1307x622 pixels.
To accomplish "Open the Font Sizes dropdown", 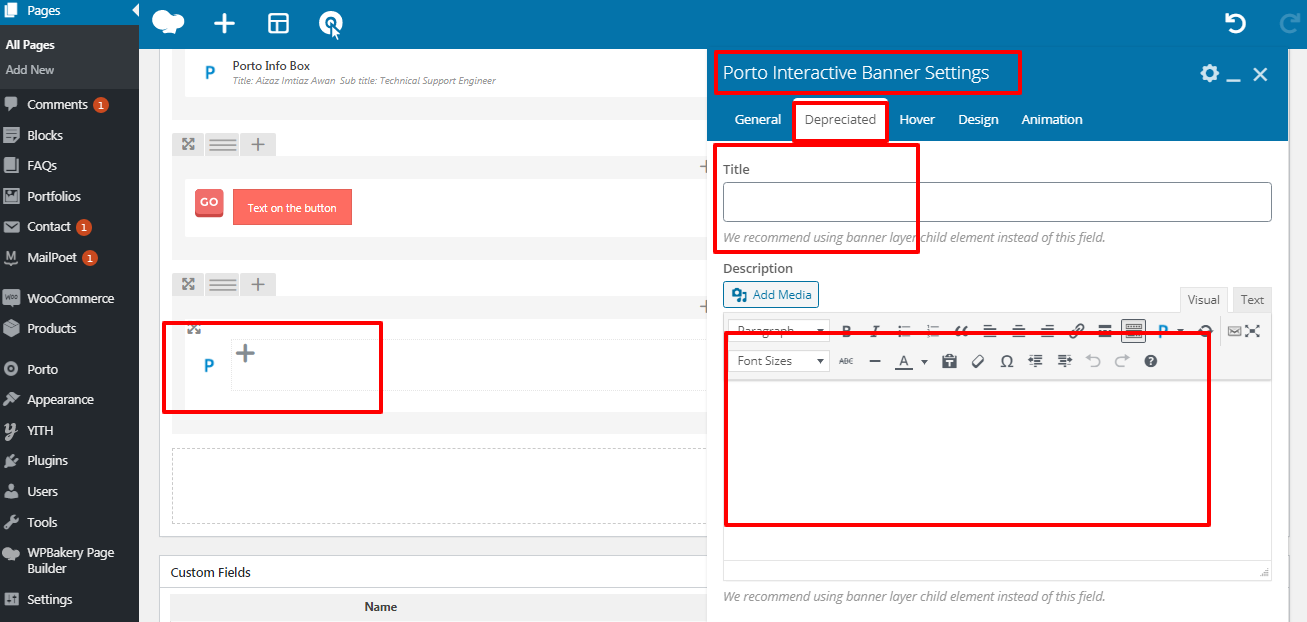I will tap(779, 361).
